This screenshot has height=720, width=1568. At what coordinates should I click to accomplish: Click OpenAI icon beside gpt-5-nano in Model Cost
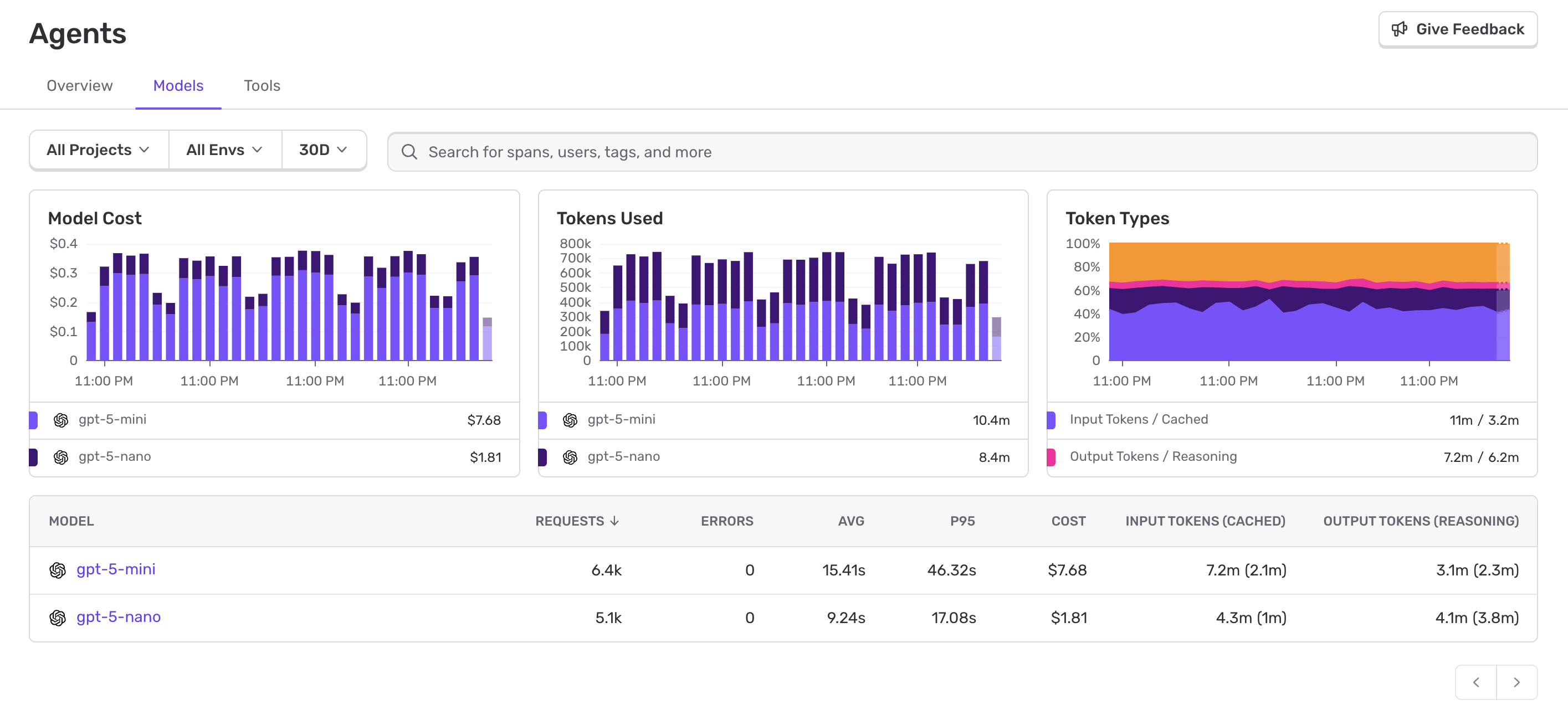[61, 457]
